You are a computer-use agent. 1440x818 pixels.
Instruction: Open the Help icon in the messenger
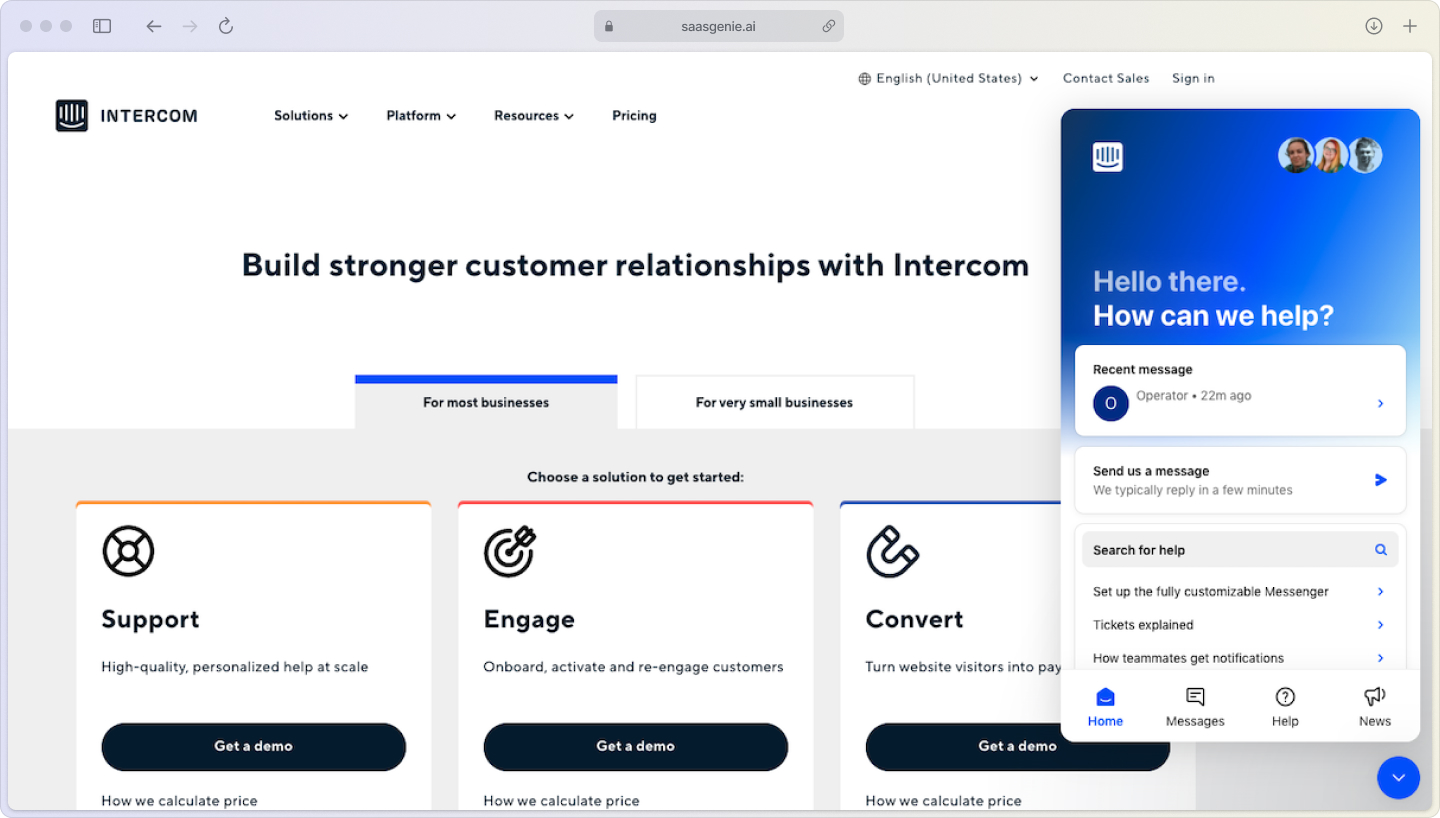pos(1285,696)
